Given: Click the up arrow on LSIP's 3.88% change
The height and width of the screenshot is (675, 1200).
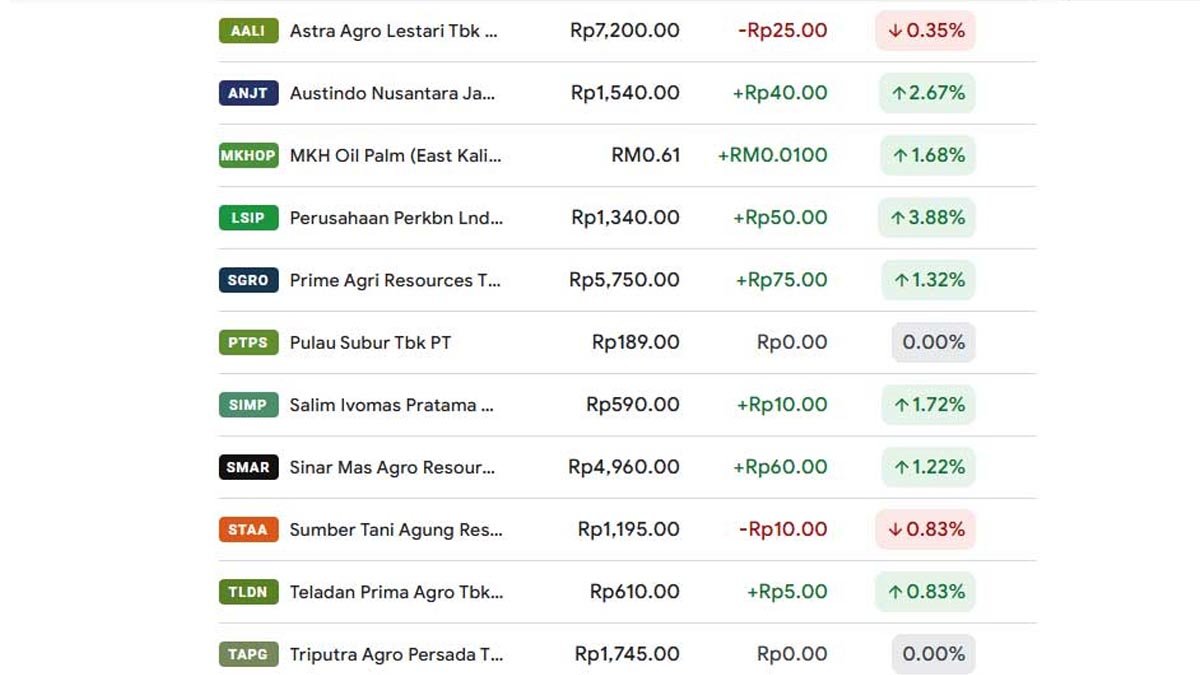Looking at the screenshot, I should pos(898,217).
